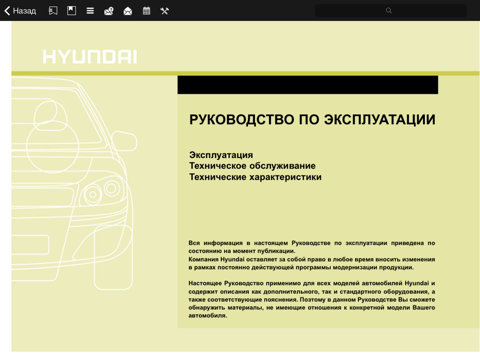Click the black title banner
The width and height of the screenshot is (480, 360).
point(308,85)
